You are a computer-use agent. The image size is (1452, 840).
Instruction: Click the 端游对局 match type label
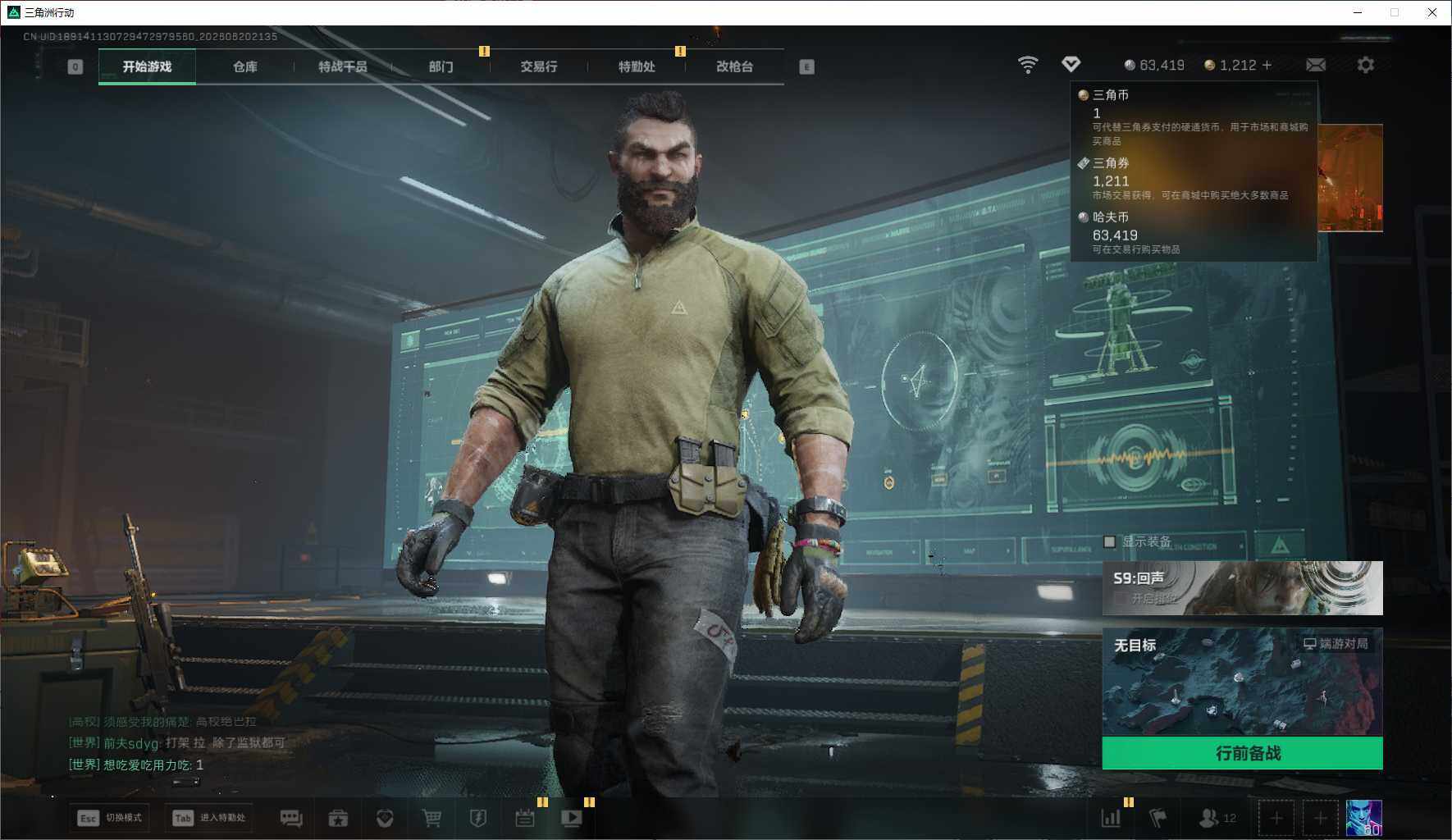pyautogui.click(x=1336, y=644)
